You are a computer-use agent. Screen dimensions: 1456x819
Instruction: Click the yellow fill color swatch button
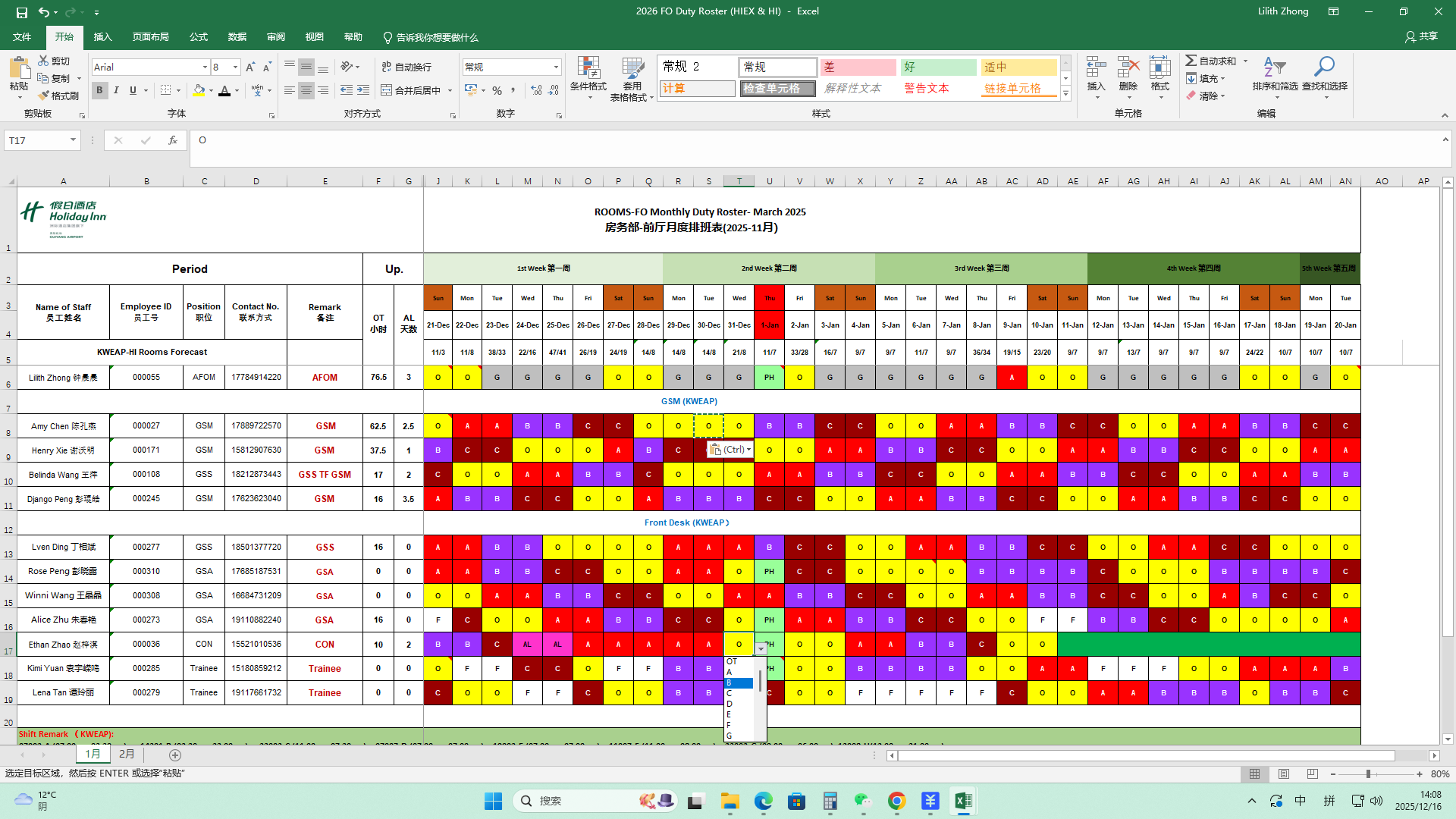click(199, 90)
